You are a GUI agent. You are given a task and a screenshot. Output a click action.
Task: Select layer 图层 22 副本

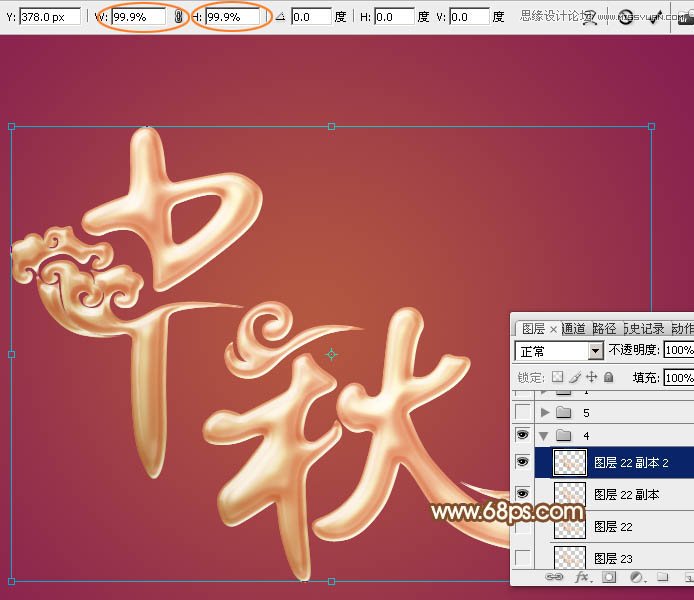(615, 494)
